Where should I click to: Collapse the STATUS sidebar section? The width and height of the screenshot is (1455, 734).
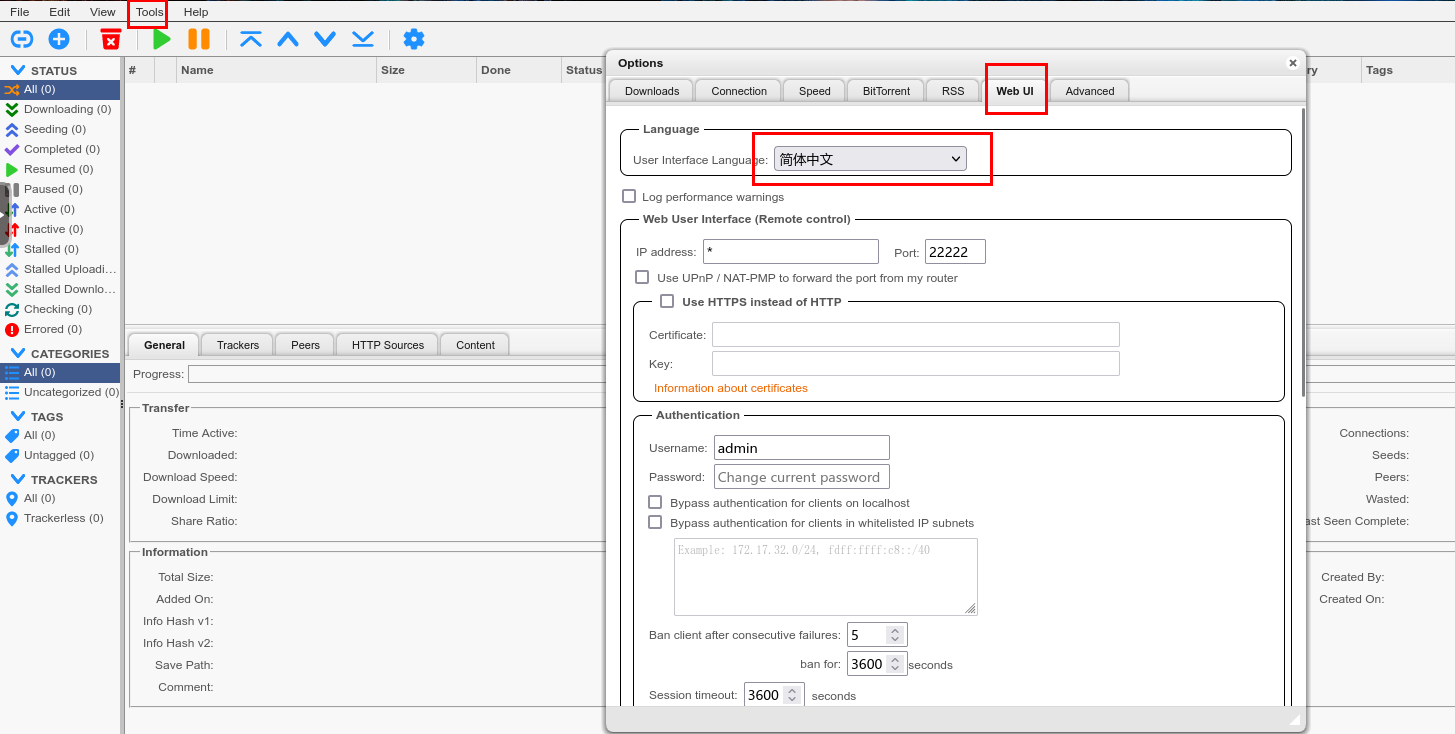18,71
